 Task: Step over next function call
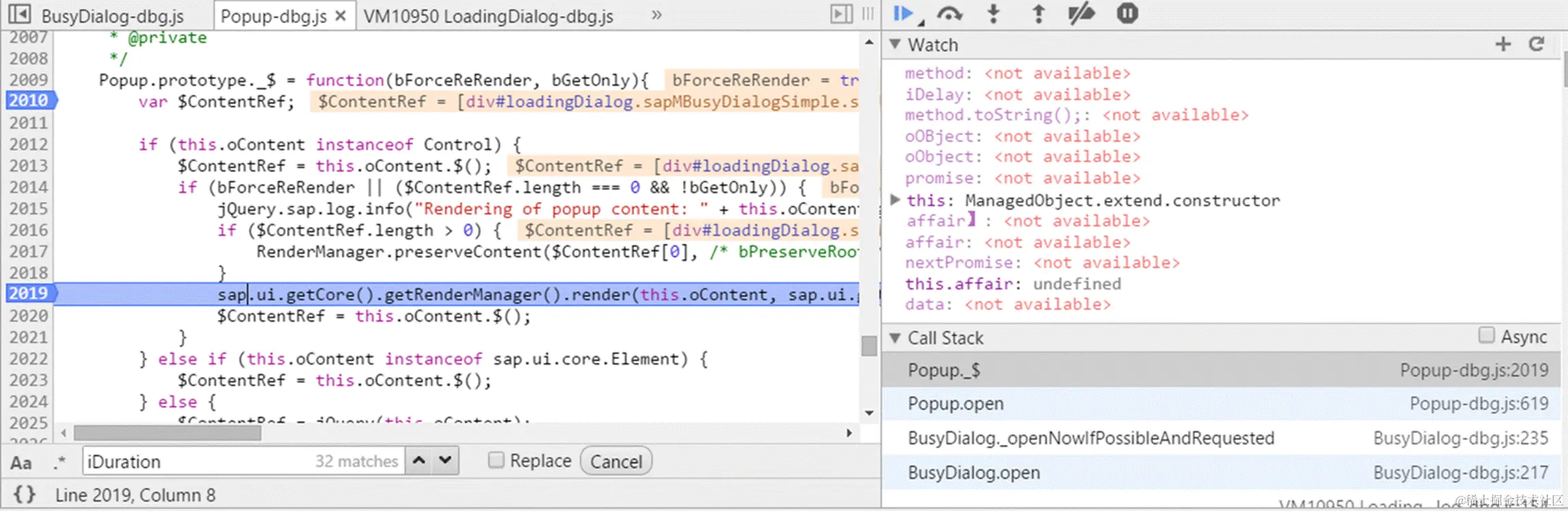pos(949,14)
